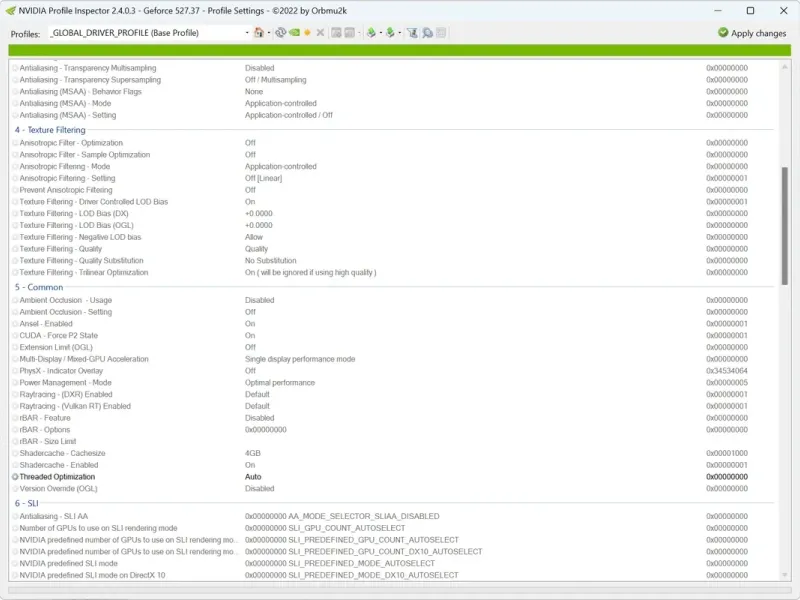Click SLI_GPU_COUNT_AUTOSELECT value

[325, 528]
